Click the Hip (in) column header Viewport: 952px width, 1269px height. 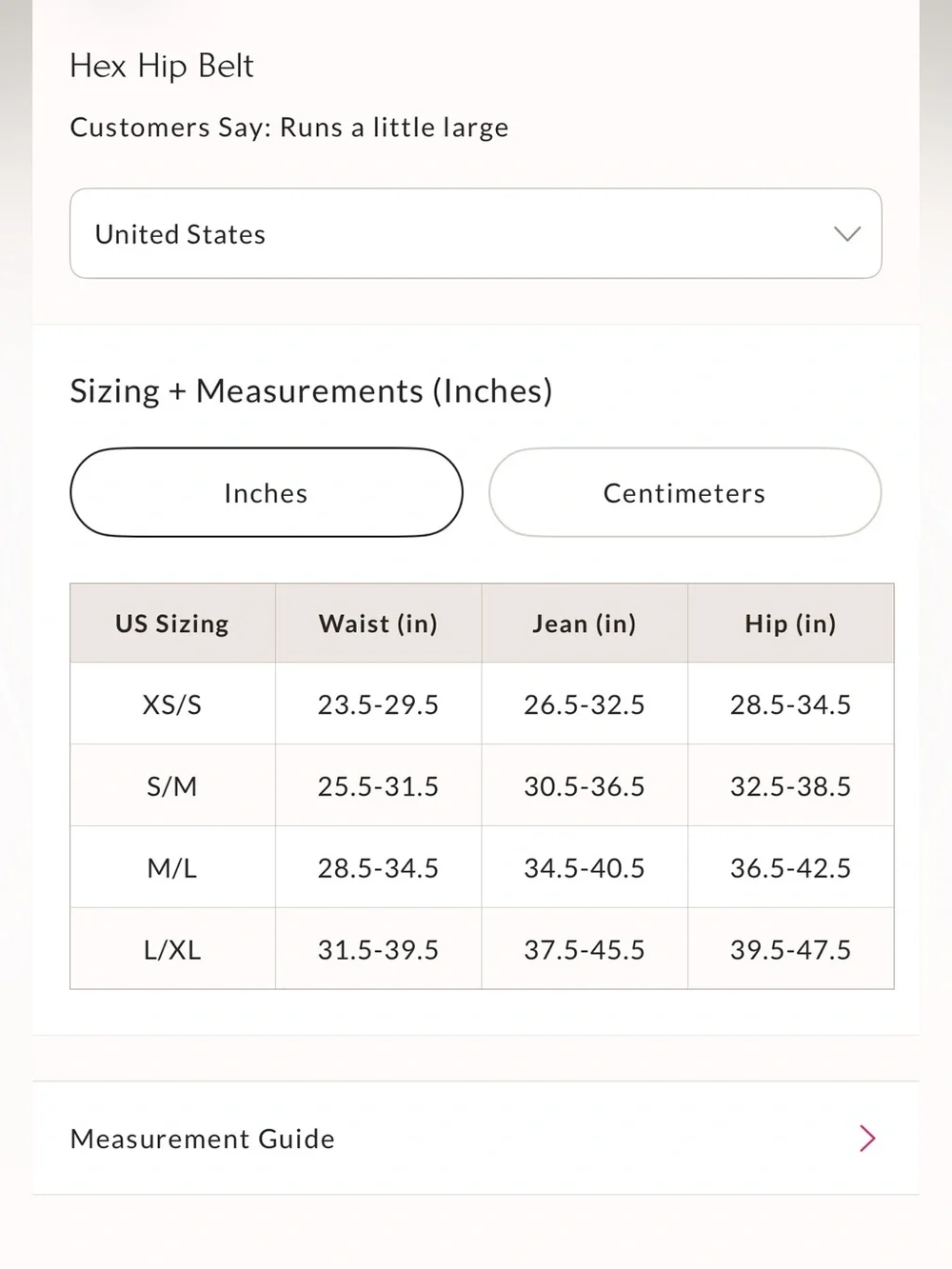(x=791, y=624)
